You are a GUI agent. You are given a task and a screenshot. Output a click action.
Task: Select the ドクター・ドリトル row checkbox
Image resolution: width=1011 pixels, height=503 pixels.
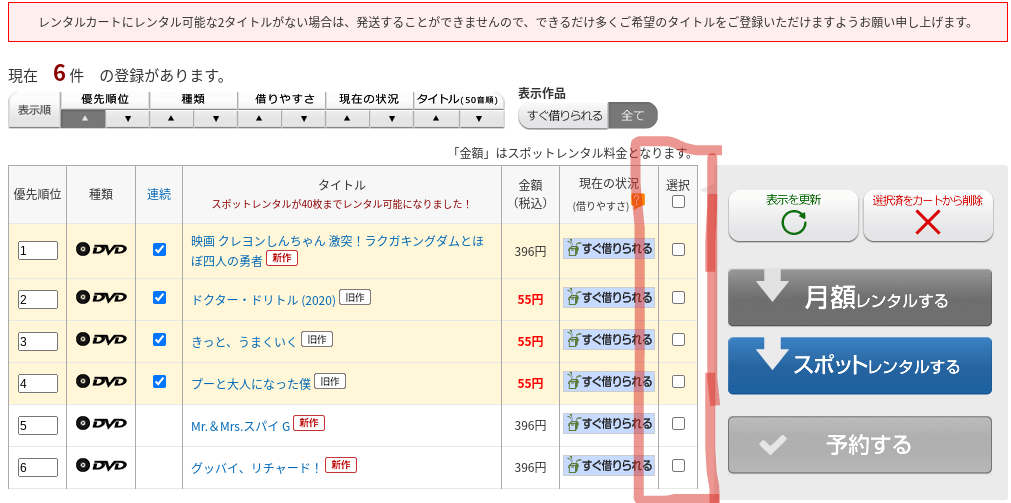(x=678, y=297)
